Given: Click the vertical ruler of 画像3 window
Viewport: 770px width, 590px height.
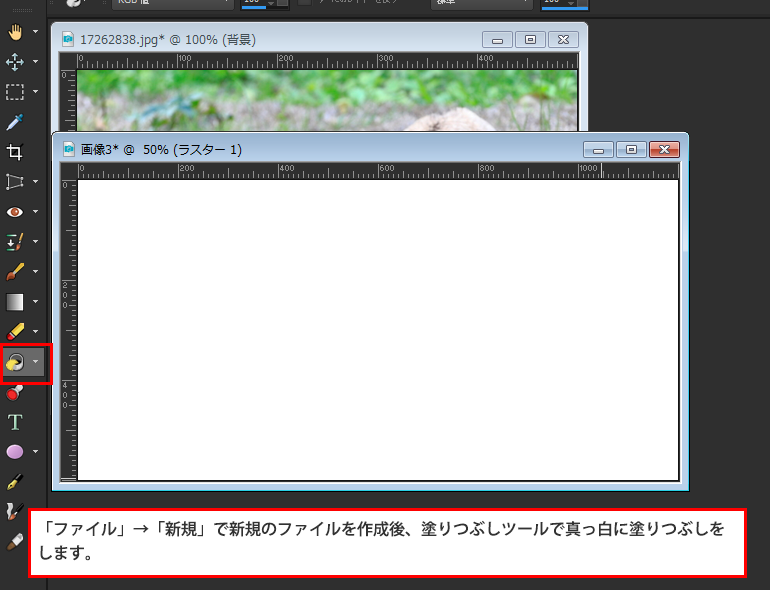Looking at the screenshot, I should 68,330.
